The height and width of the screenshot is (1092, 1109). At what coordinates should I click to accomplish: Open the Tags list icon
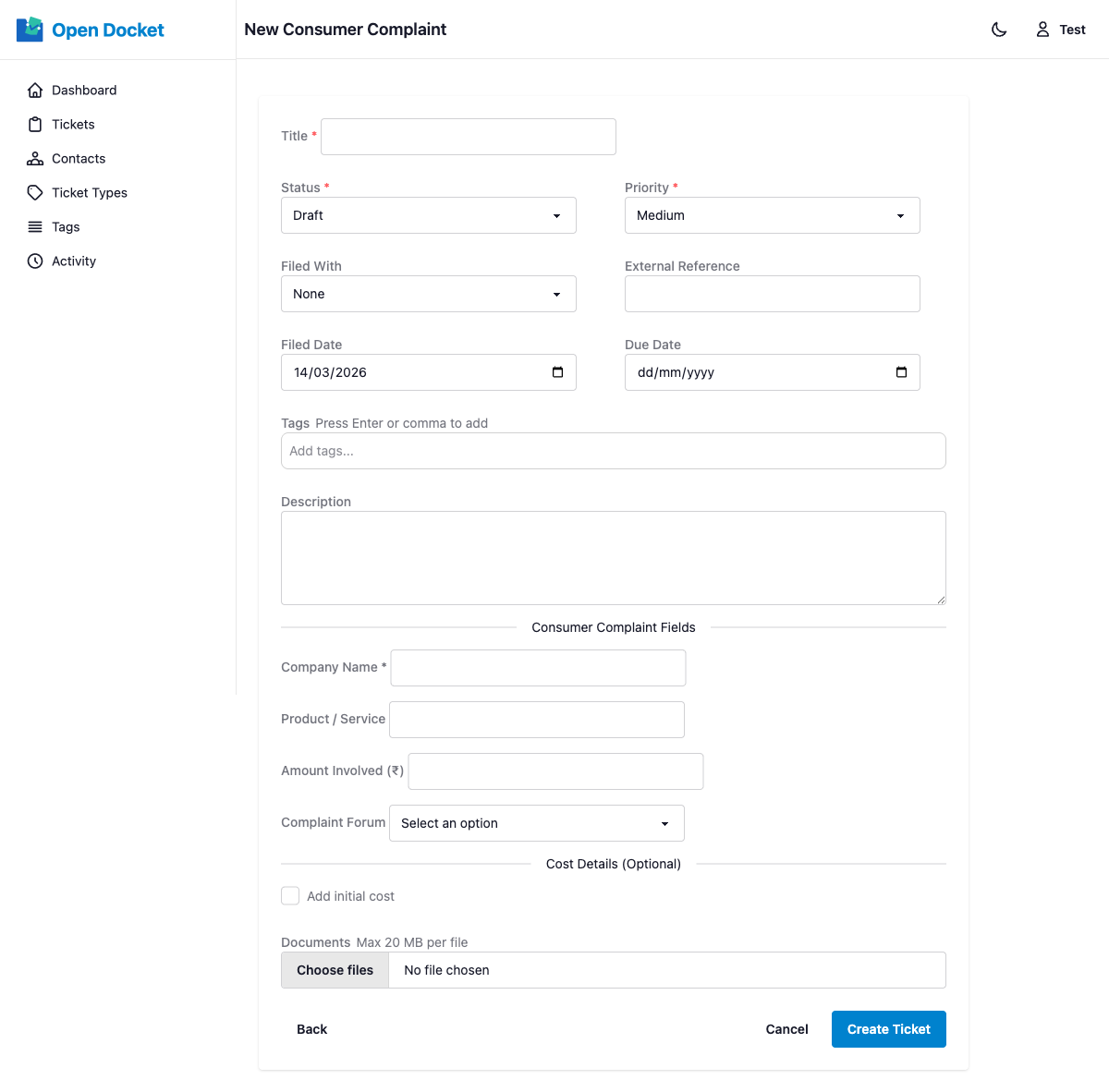tap(35, 226)
